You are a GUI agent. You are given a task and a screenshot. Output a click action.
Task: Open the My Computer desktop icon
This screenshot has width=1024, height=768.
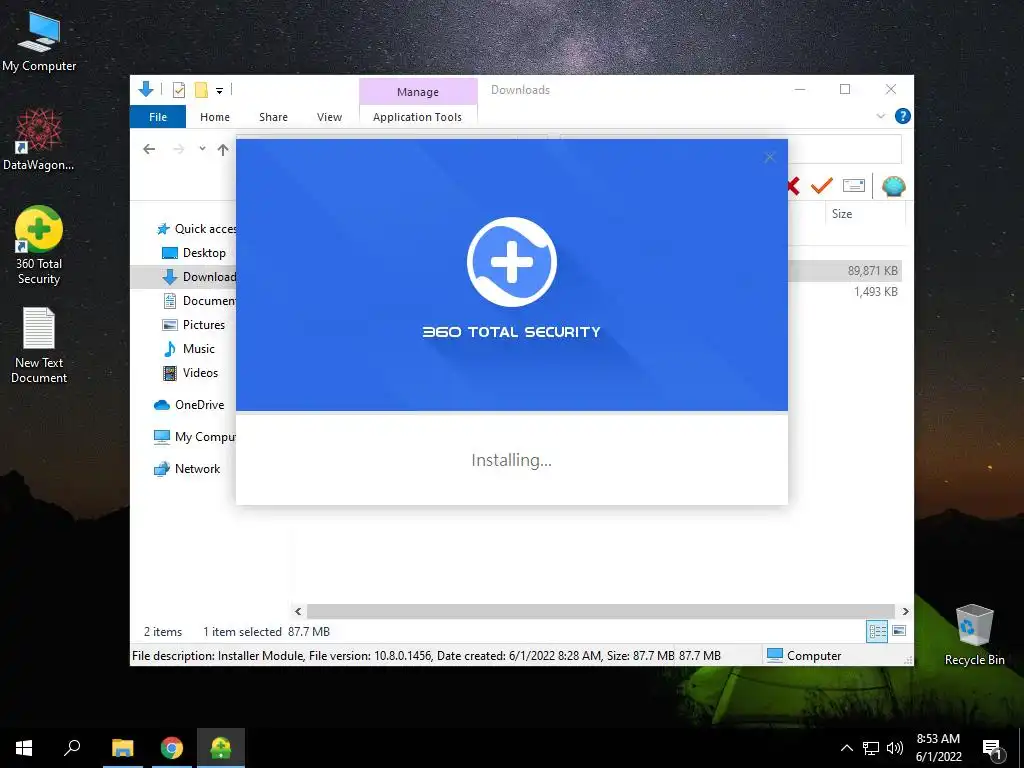click(x=39, y=42)
